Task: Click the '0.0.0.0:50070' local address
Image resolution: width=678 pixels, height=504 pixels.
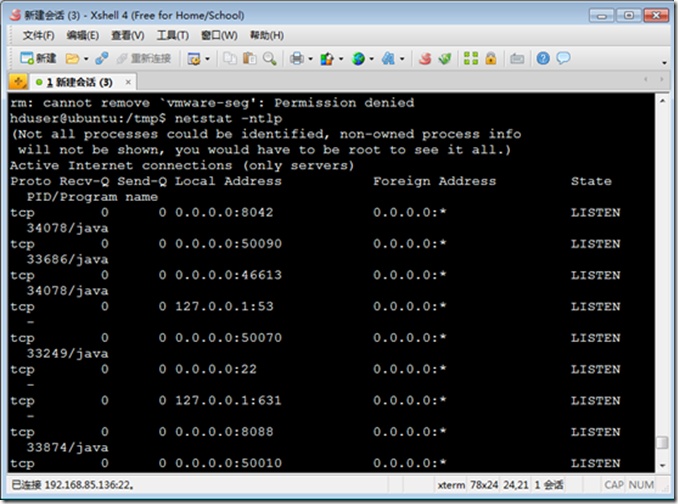Action: point(228,338)
